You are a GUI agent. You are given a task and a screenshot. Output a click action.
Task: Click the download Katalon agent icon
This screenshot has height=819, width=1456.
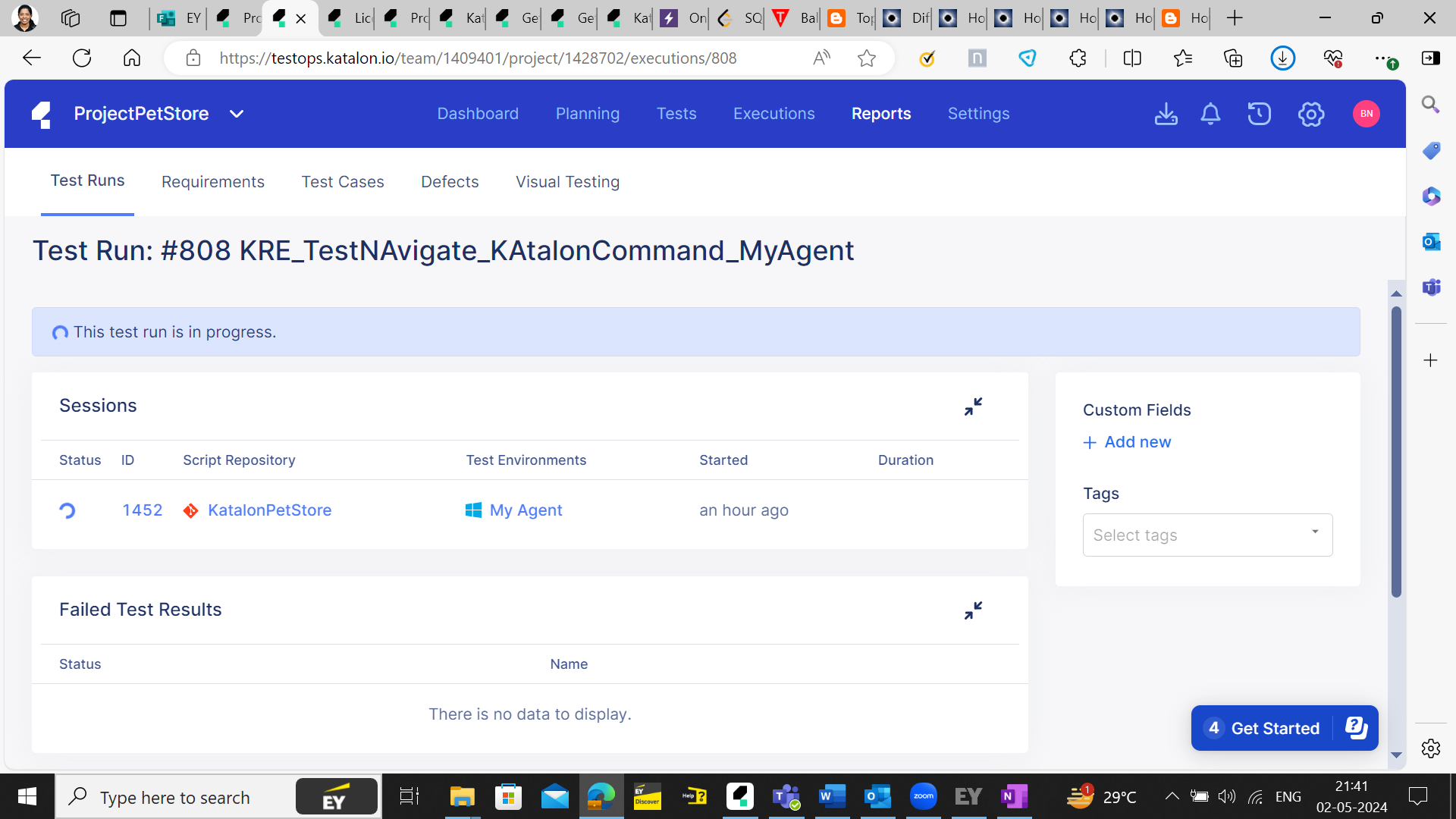pos(1166,114)
